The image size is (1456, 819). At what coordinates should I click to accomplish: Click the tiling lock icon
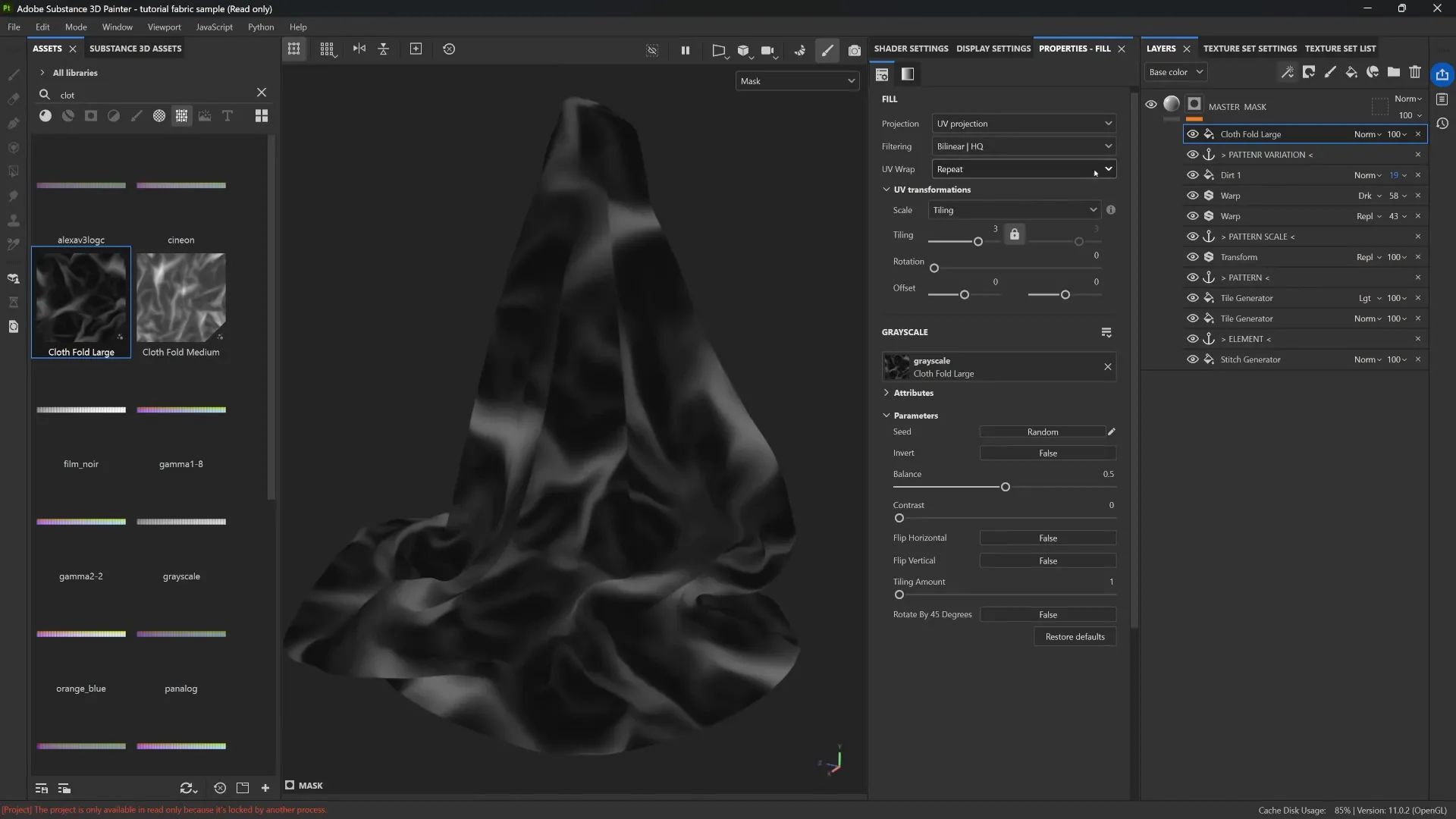pyautogui.click(x=1015, y=234)
